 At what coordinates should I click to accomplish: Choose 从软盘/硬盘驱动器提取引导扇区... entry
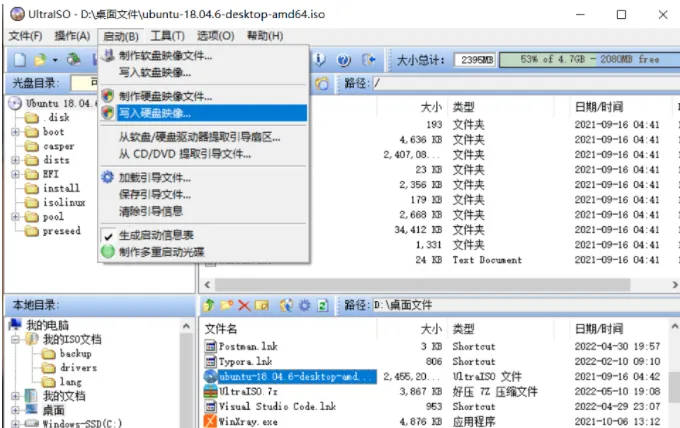click(x=204, y=137)
